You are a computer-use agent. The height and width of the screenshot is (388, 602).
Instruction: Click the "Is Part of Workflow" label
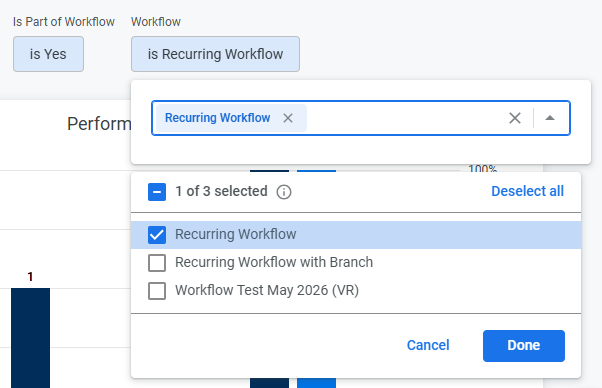click(64, 22)
